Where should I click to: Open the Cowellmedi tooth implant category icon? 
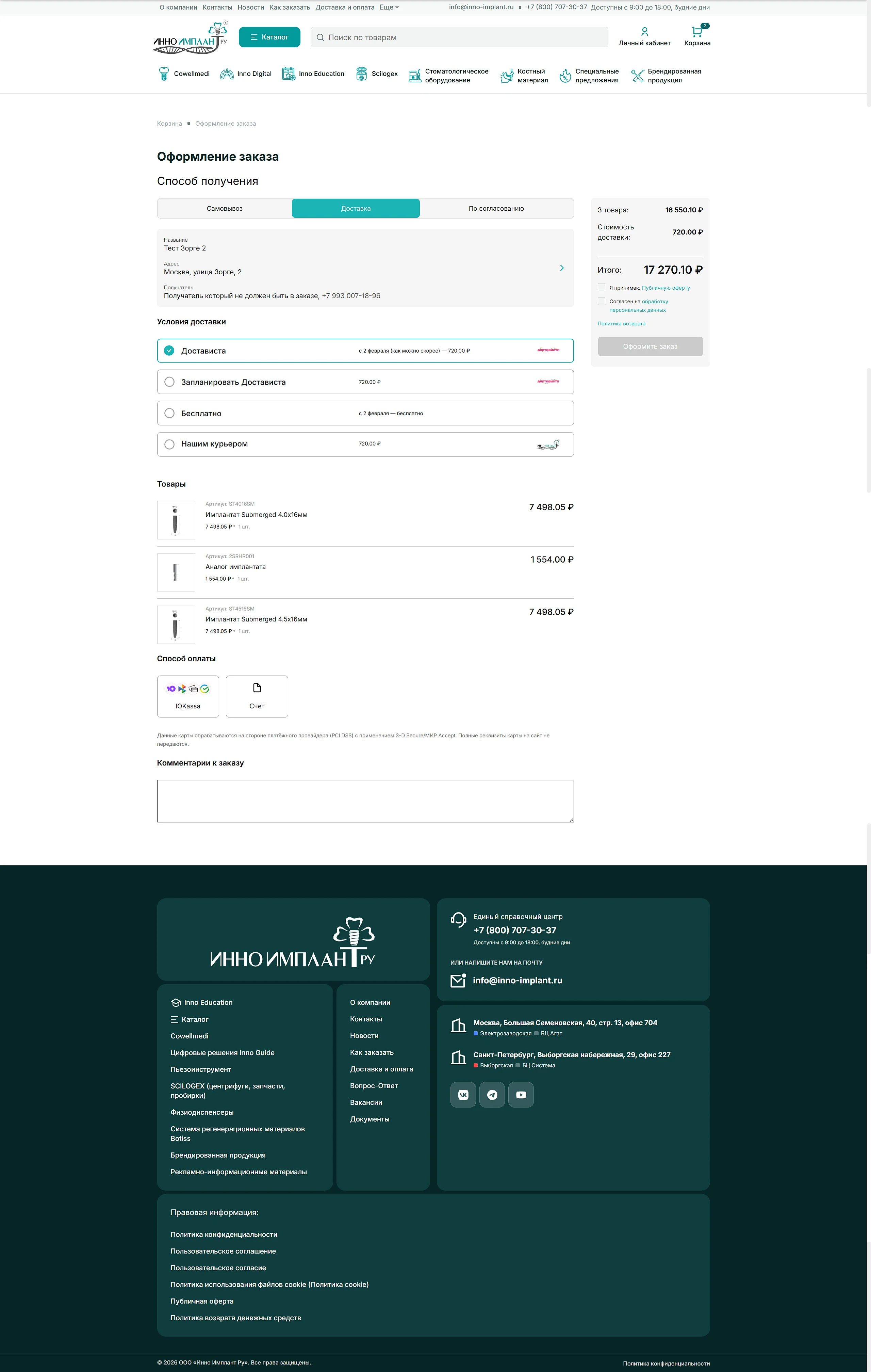[x=164, y=74]
